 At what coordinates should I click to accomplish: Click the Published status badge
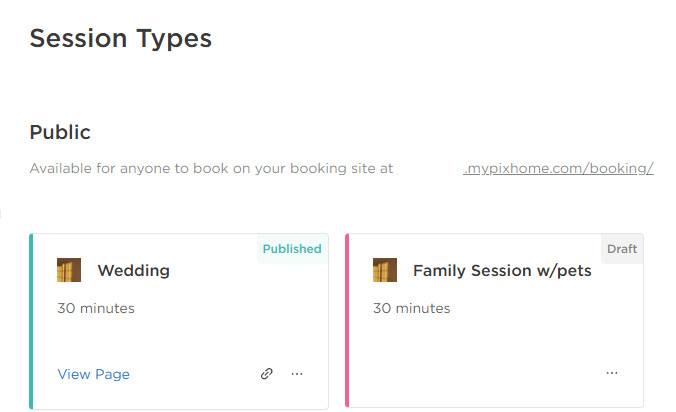(292, 249)
